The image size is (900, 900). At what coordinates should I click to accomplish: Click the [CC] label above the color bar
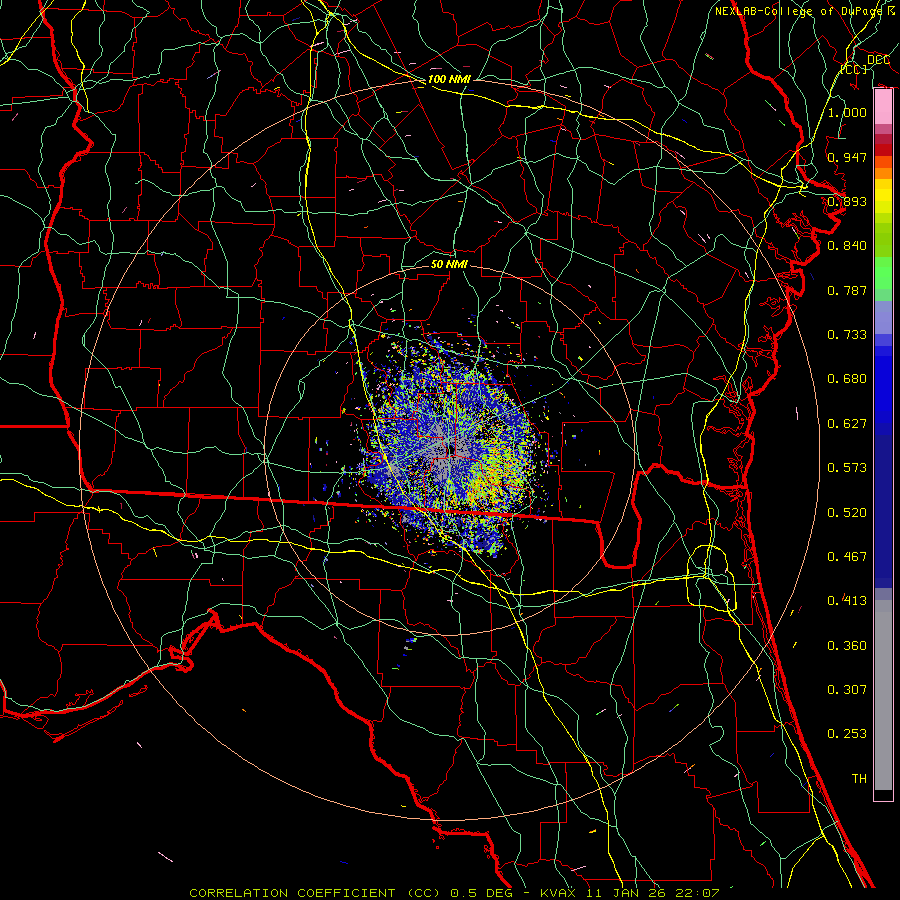pos(854,69)
